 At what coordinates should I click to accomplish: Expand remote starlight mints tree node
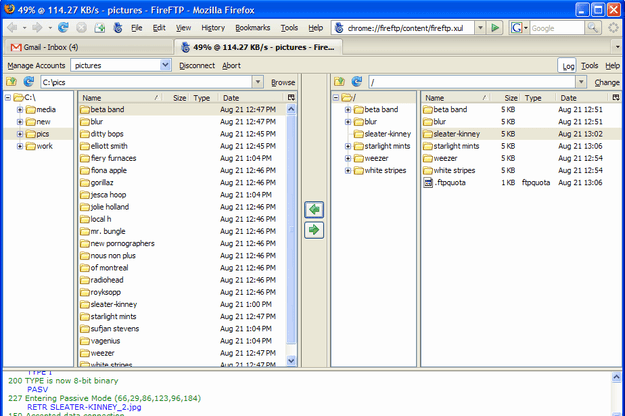[348, 146]
